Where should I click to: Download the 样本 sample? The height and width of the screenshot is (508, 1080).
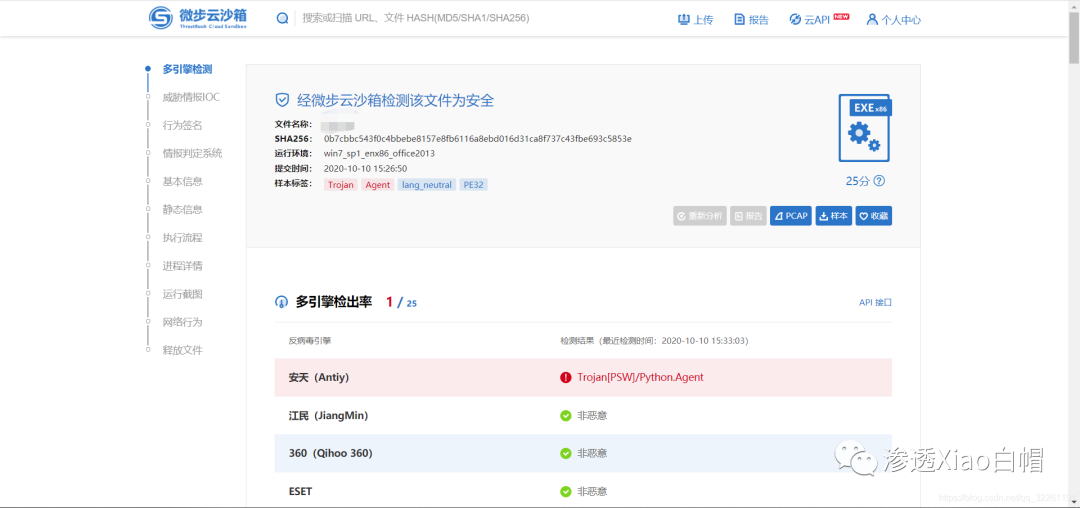[x=833, y=216]
